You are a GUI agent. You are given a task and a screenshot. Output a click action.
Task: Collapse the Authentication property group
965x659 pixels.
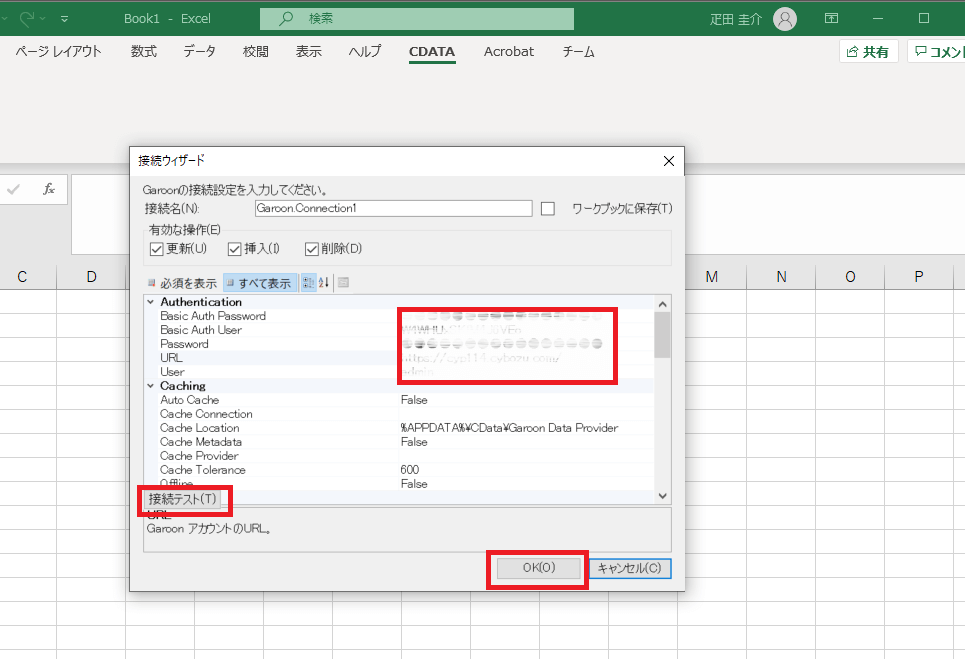151,302
